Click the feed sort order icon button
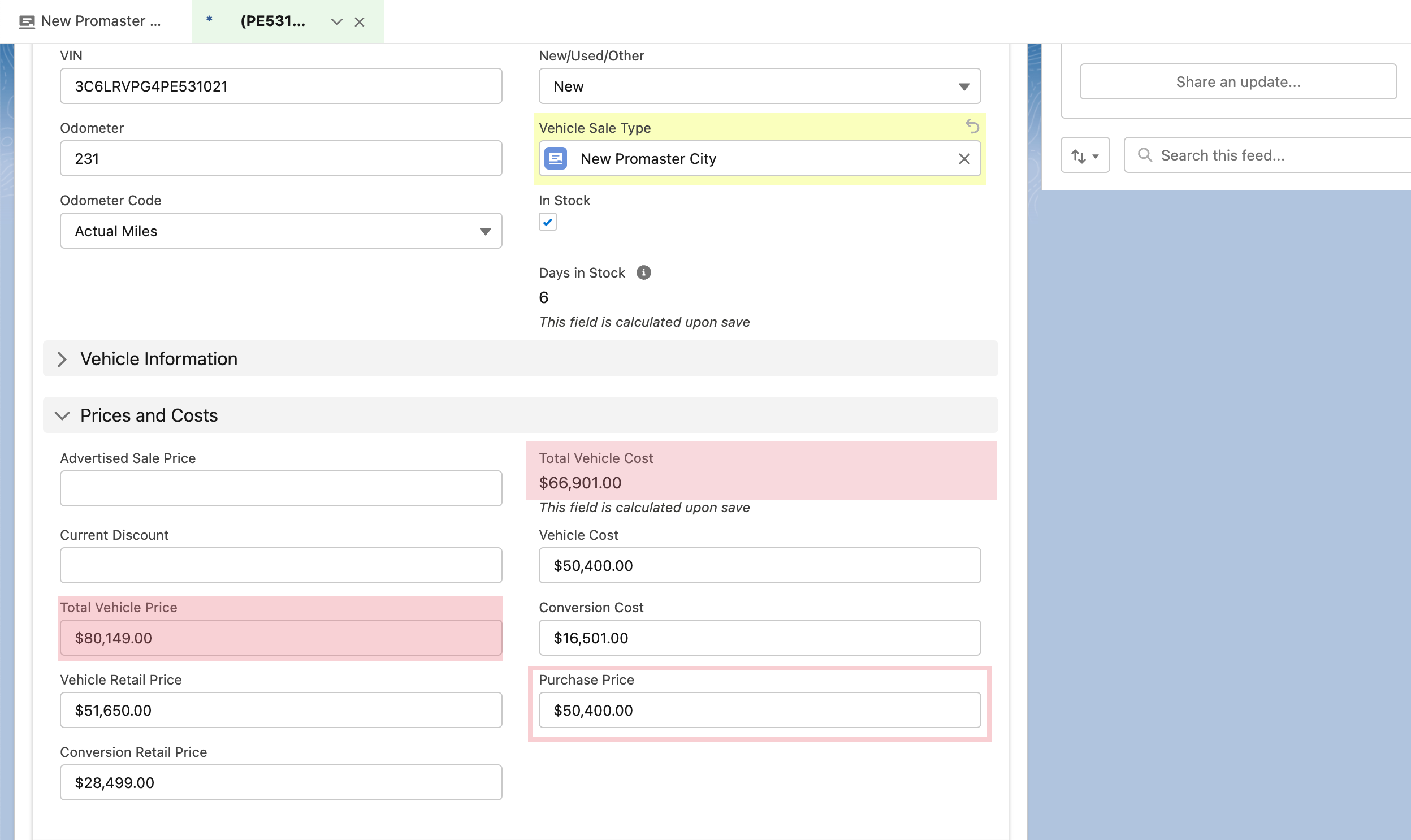The width and height of the screenshot is (1411, 840). click(1084, 155)
